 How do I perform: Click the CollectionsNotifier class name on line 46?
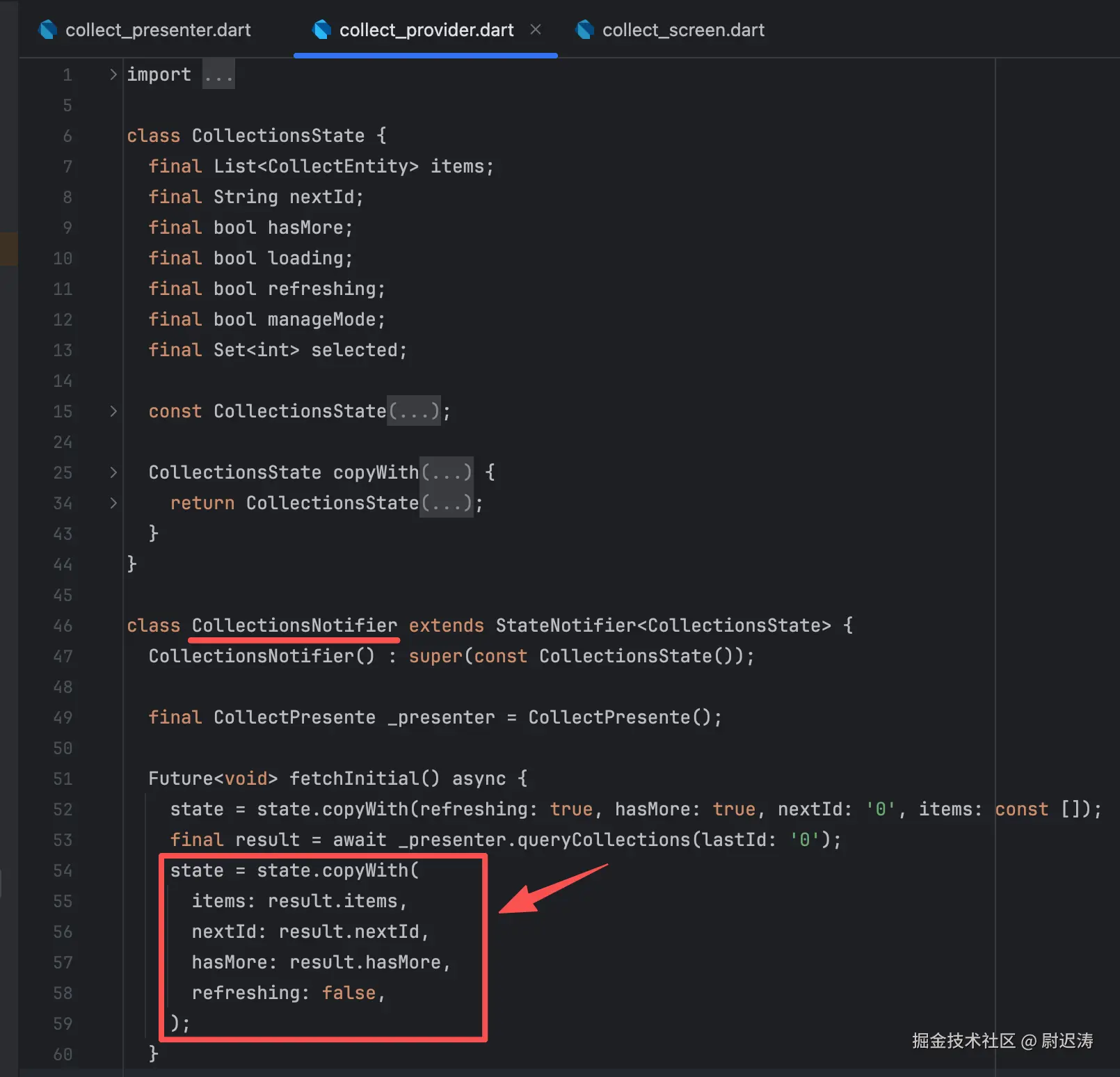tap(294, 625)
